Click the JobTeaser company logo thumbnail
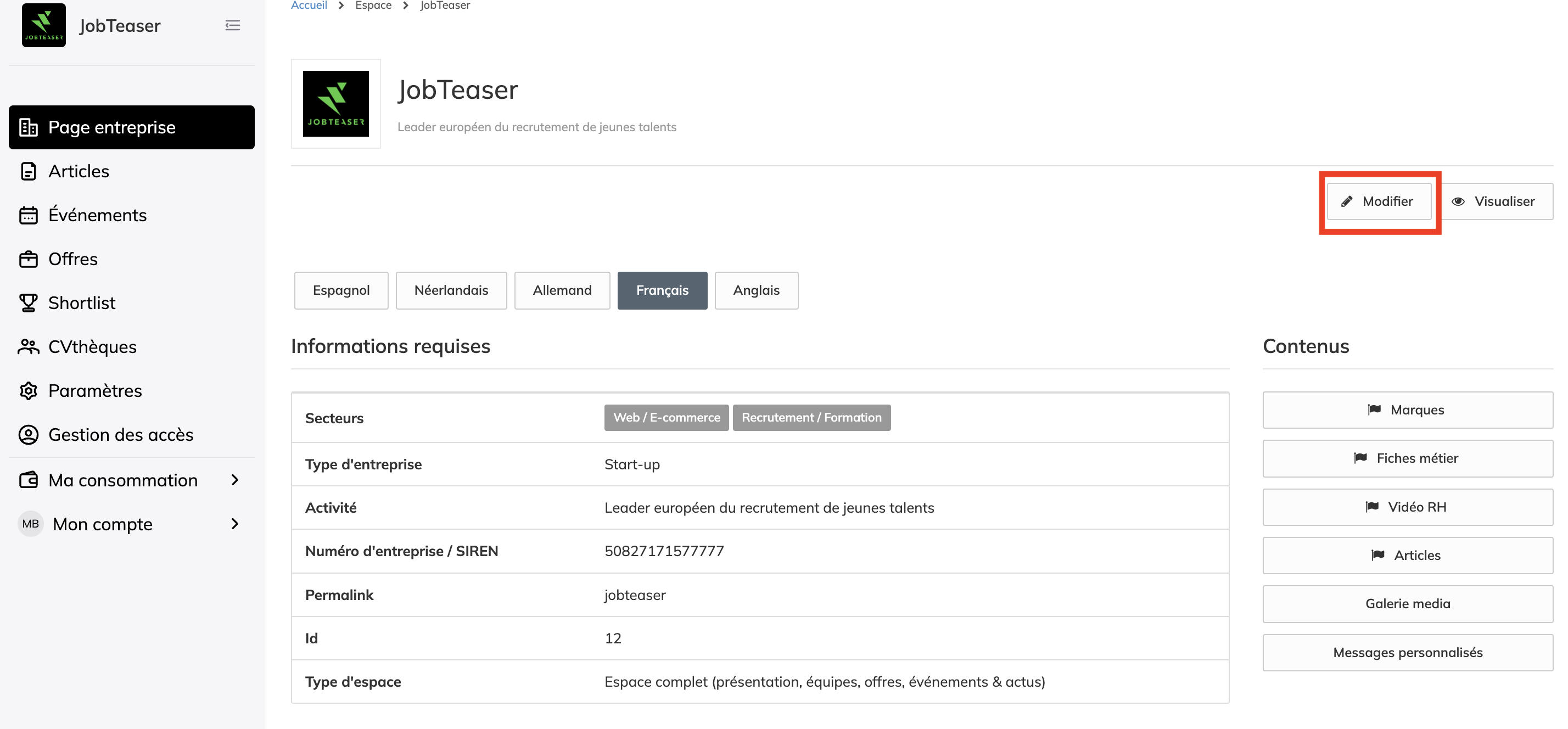The height and width of the screenshot is (729, 1568). coord(336,103)
